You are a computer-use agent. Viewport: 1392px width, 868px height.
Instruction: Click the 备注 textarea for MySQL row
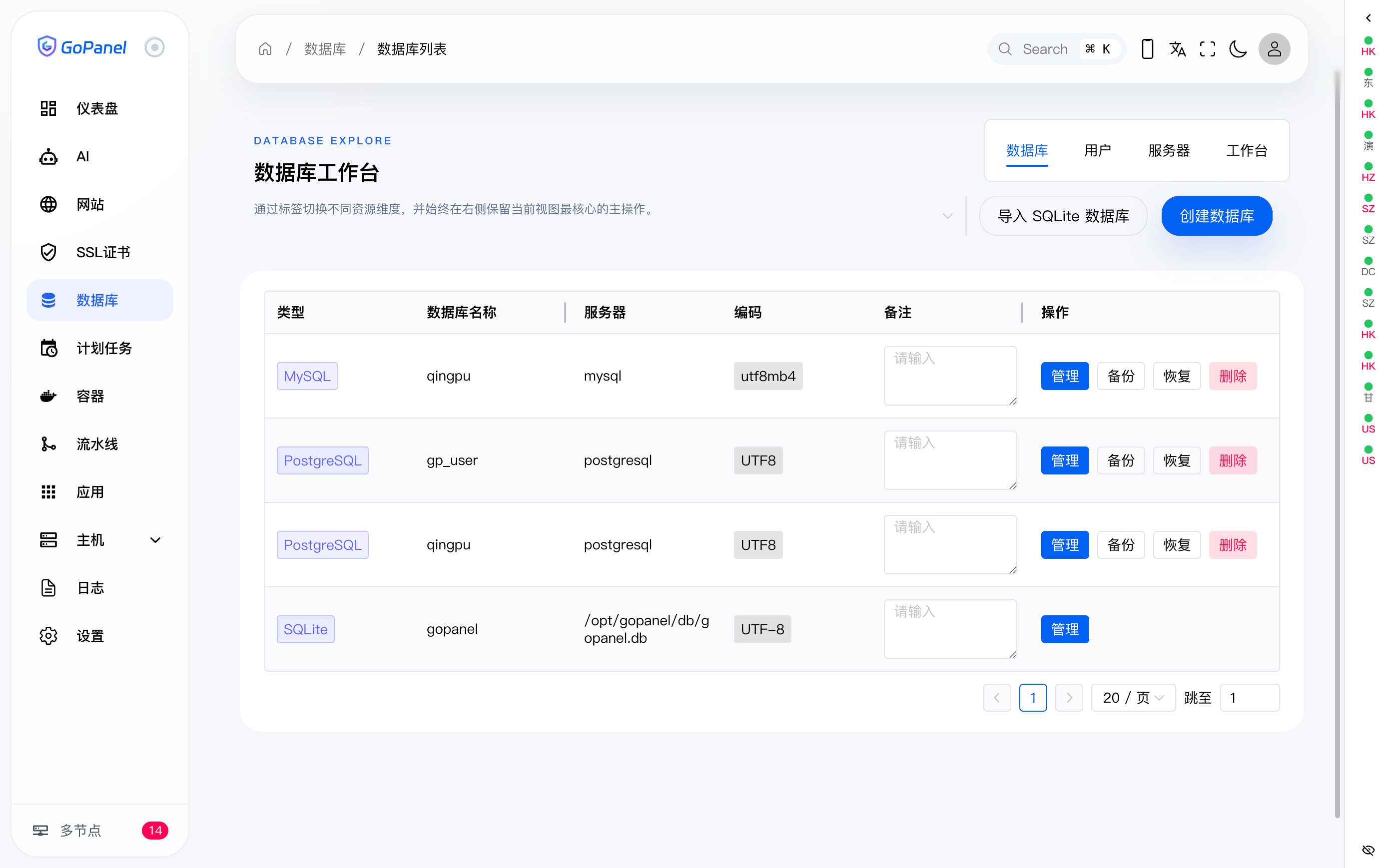pos(950,376)
